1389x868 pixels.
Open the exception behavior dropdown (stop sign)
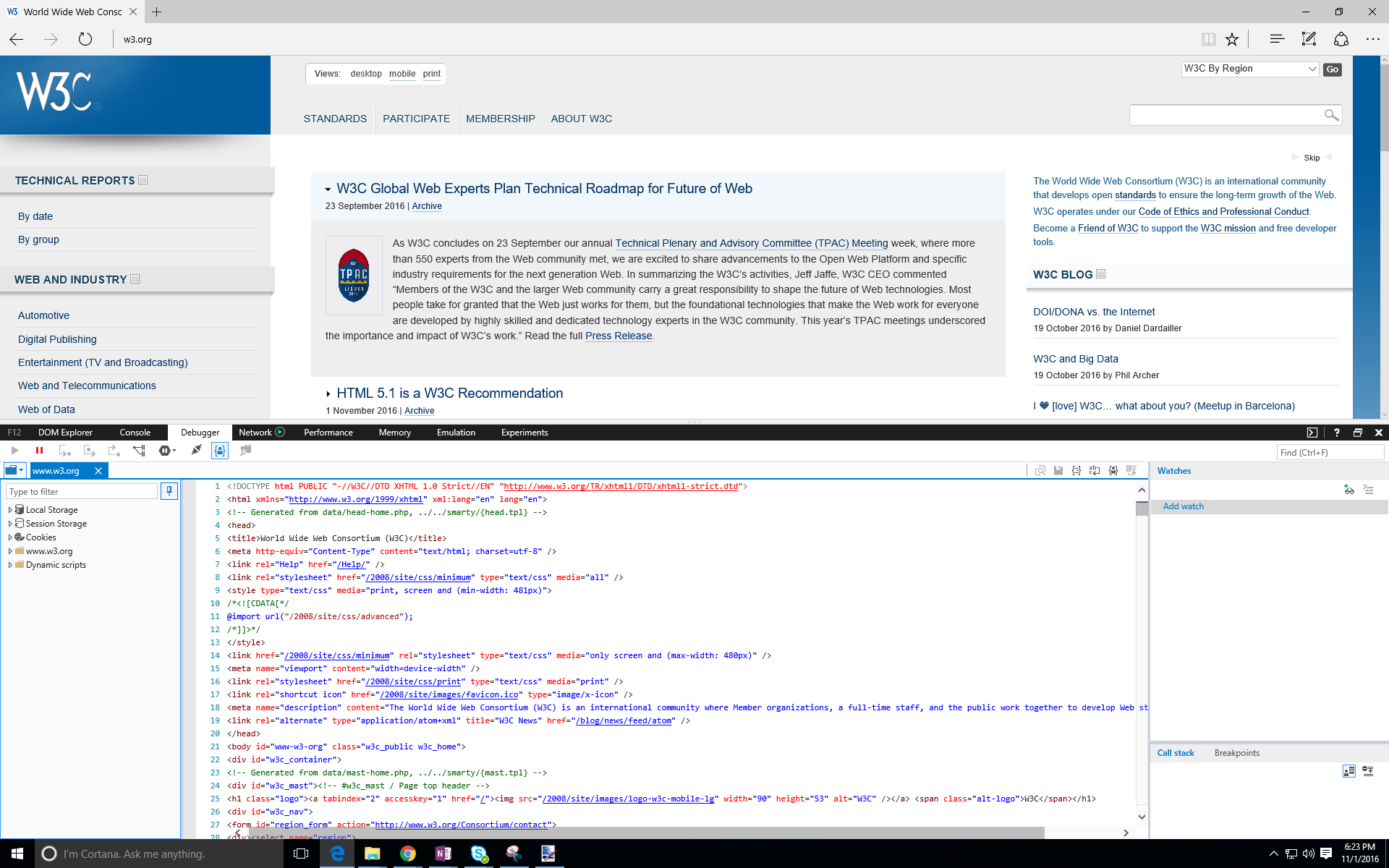pyautogui.click(x=167, y=451)
